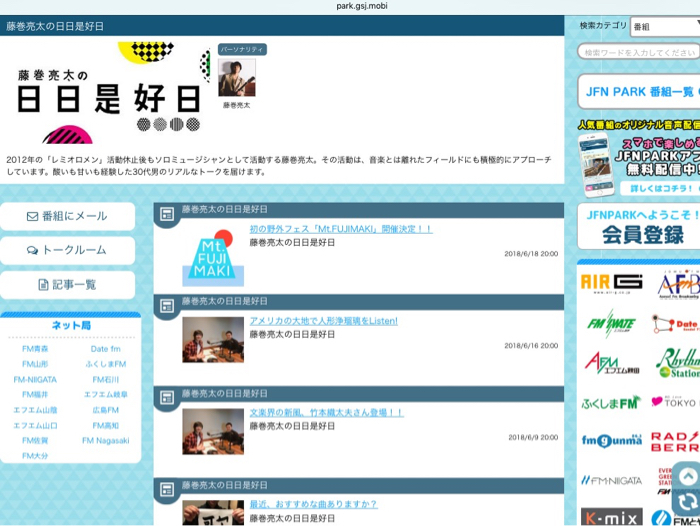The image size is (700, 526).
Task: Open Date fm network station text link
Action: (105, 349)
